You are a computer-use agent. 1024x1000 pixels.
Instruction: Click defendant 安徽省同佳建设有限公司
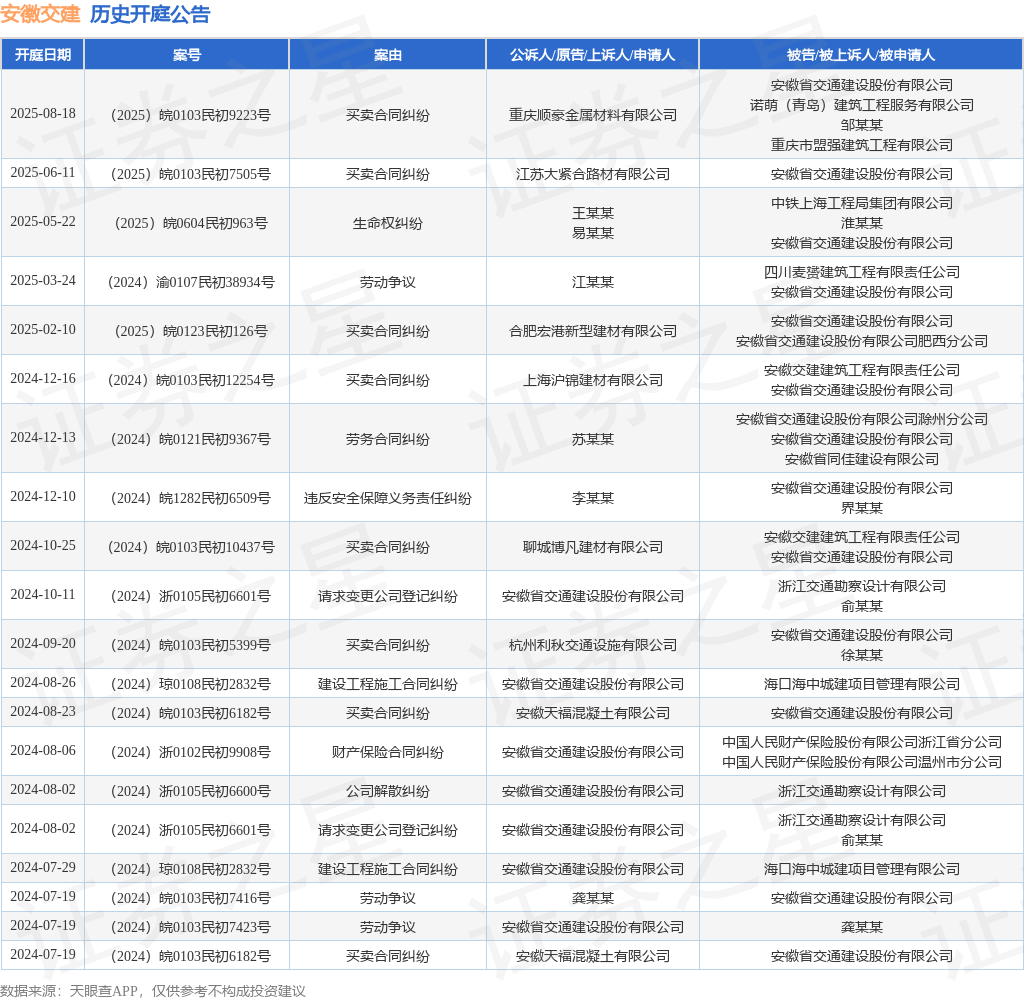[861, 459]
